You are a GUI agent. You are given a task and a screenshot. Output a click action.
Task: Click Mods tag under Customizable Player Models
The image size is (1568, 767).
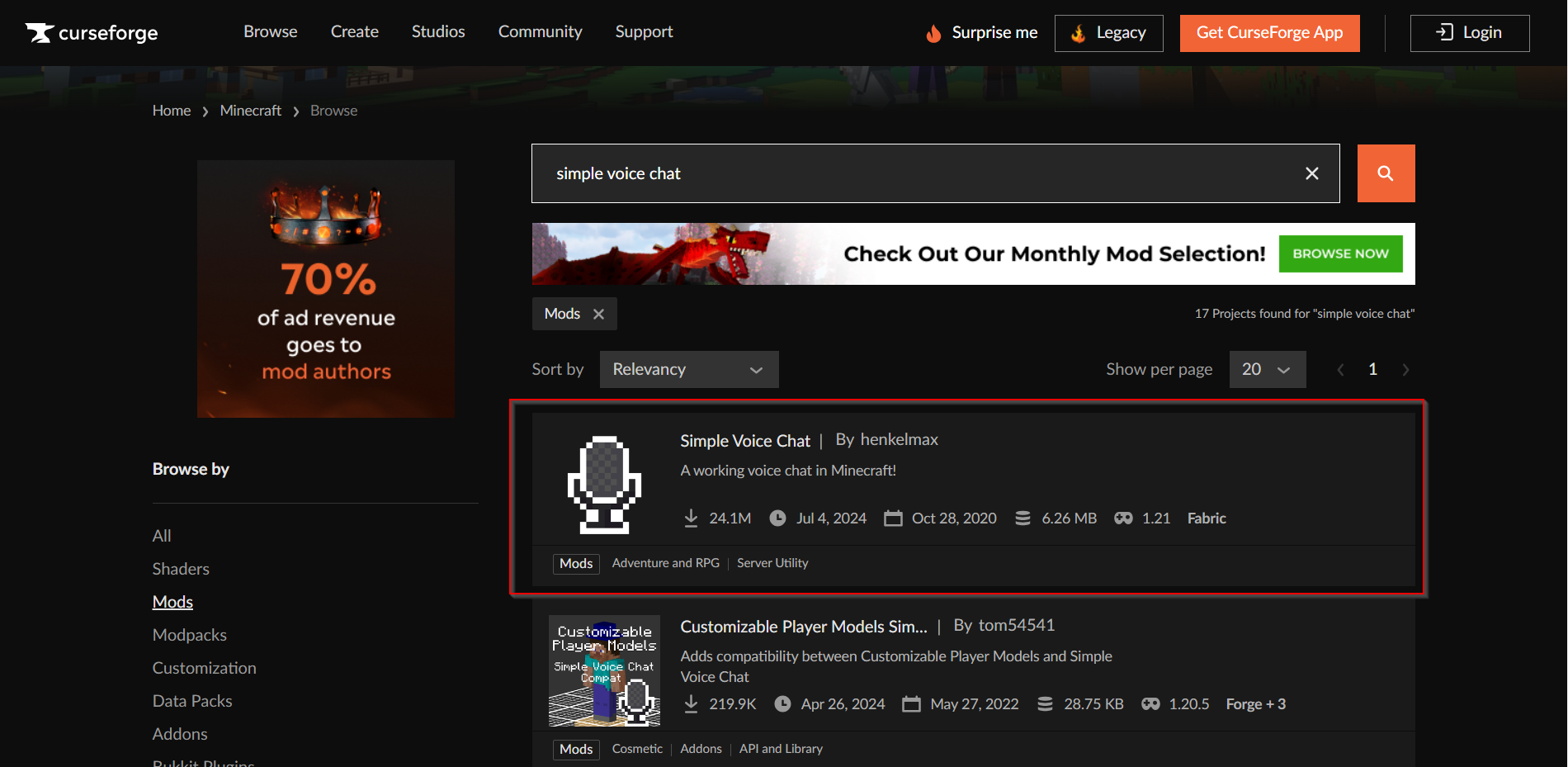[x=576, y=750]
